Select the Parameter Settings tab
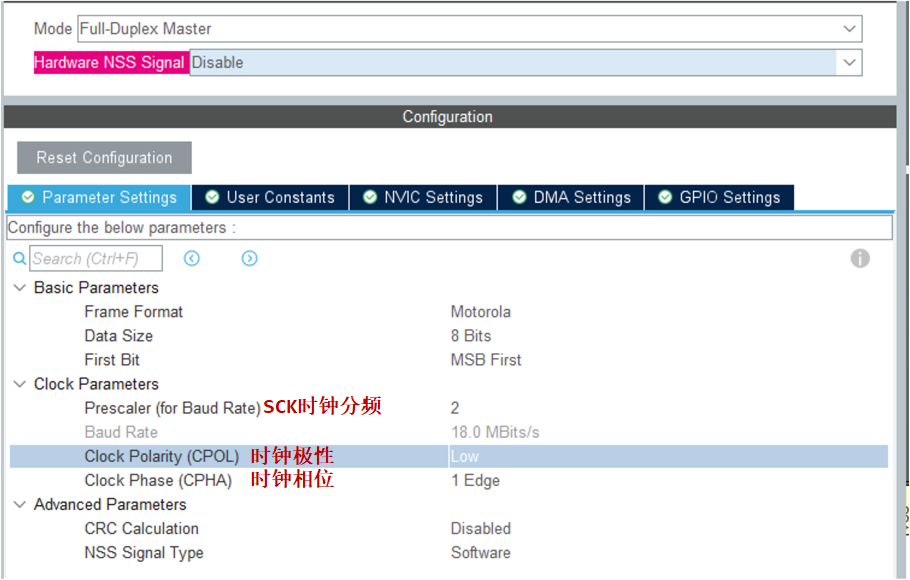 coord(99,197)
